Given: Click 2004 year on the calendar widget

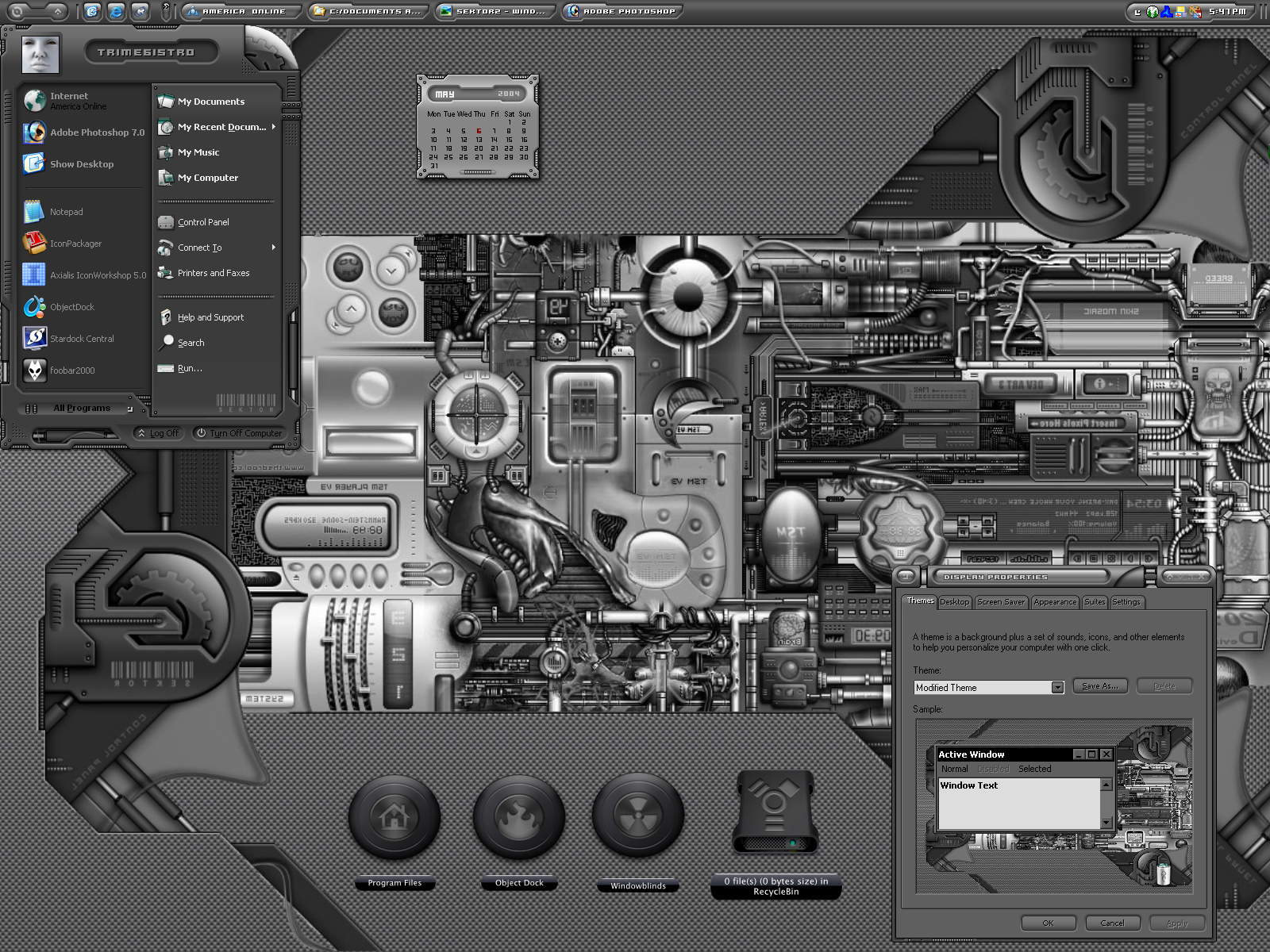Looking at the screenshot, I should (508, 94).
